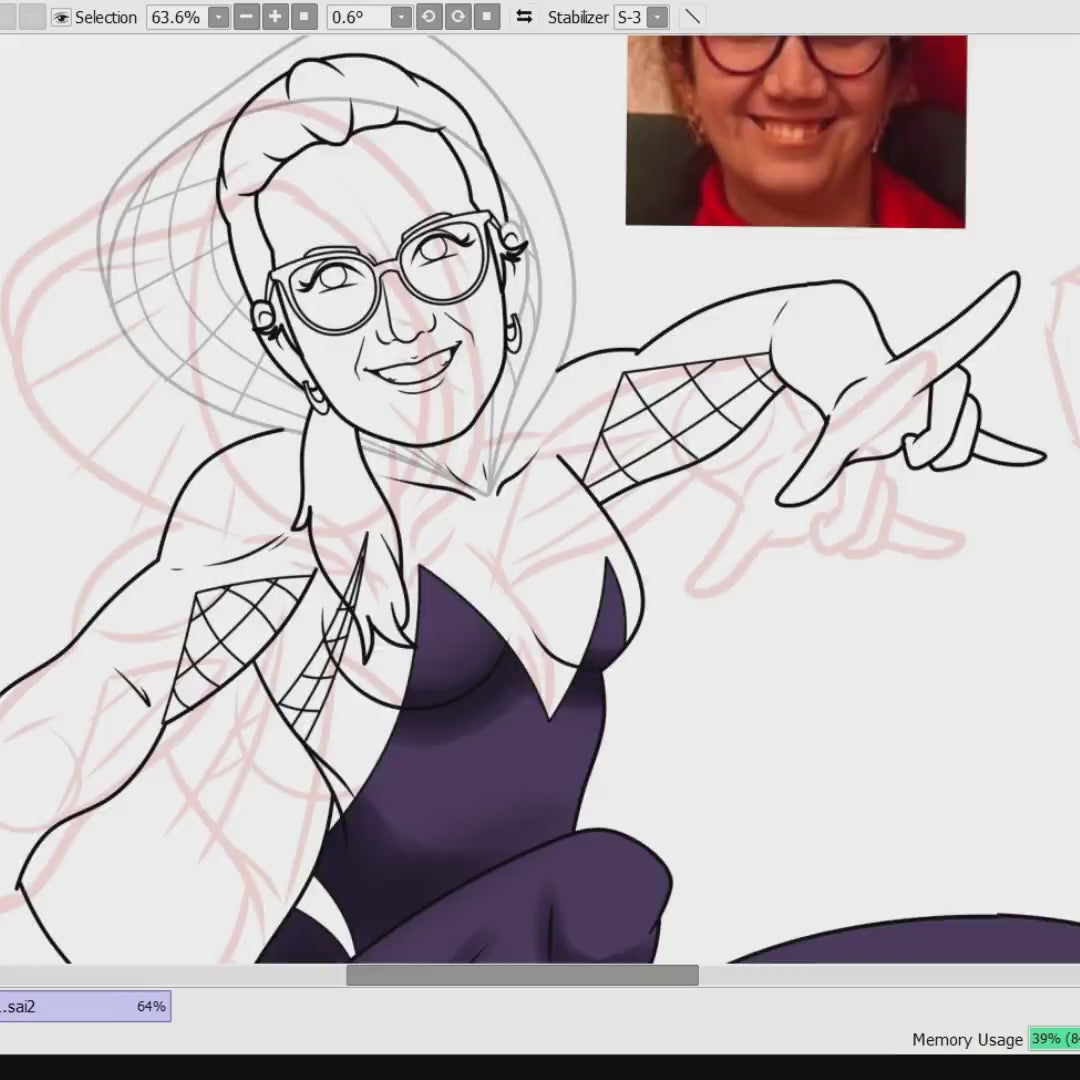Flip the canvas view horizontally
The image size is (1080, 1080).
(x=524, y=17)
